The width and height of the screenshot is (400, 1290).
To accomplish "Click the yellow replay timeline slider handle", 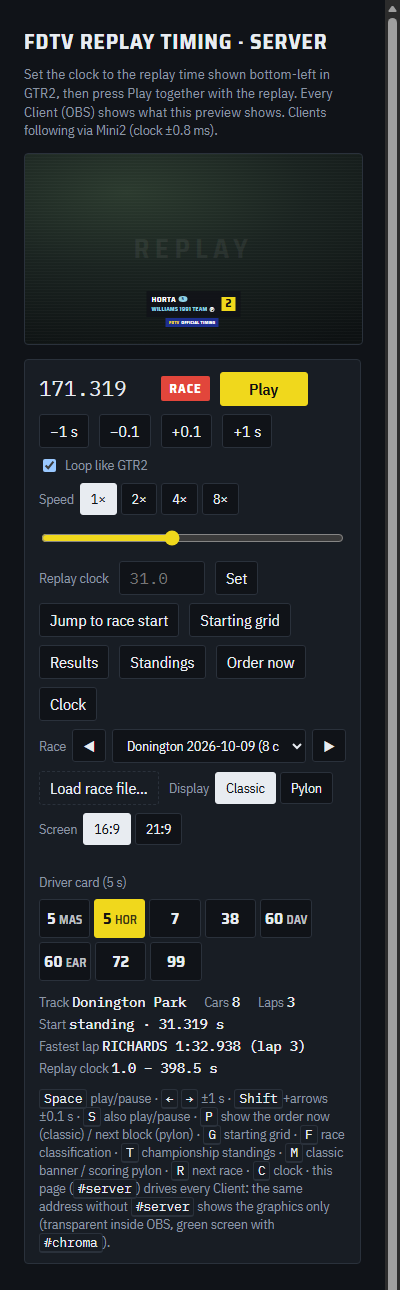I will [x=172, y=538].
